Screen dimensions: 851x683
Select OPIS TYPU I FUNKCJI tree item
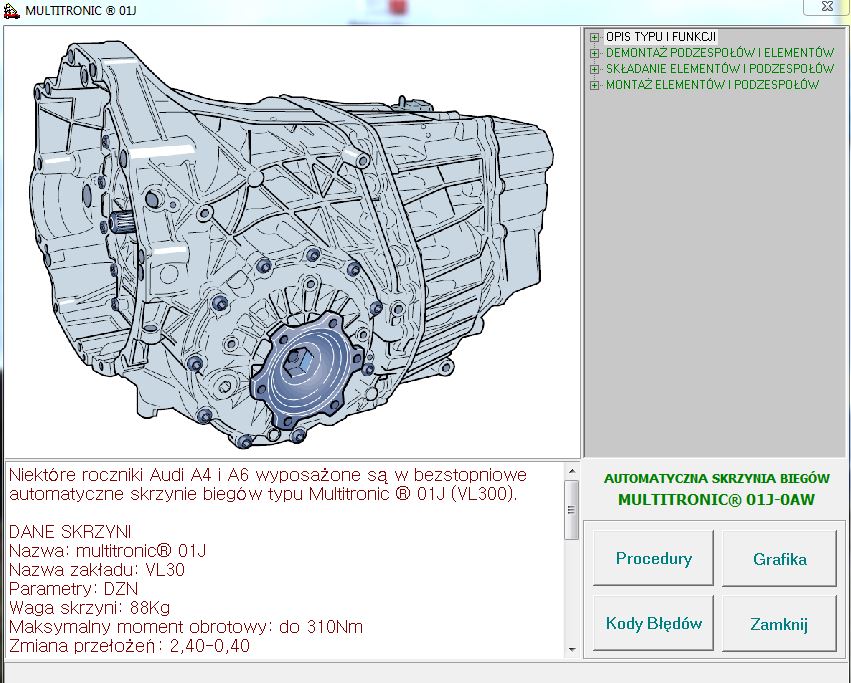pyautogui.click(x=661, y=37)
